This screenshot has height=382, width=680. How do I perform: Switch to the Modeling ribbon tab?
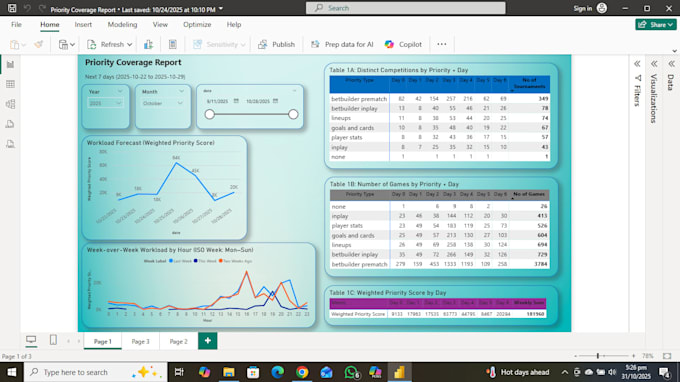tap(122, 25)
